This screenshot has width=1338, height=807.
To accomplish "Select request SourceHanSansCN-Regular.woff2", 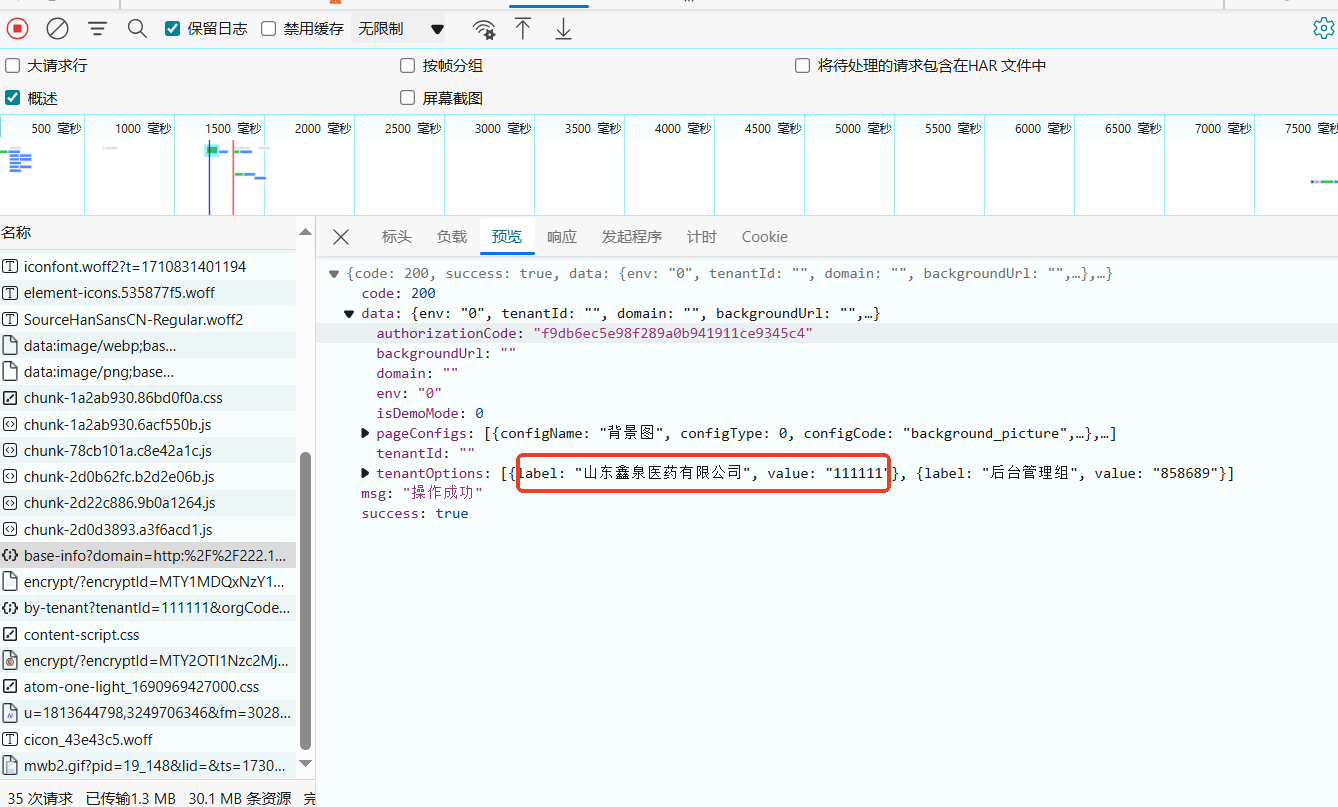I will click(x=148, y=319).
